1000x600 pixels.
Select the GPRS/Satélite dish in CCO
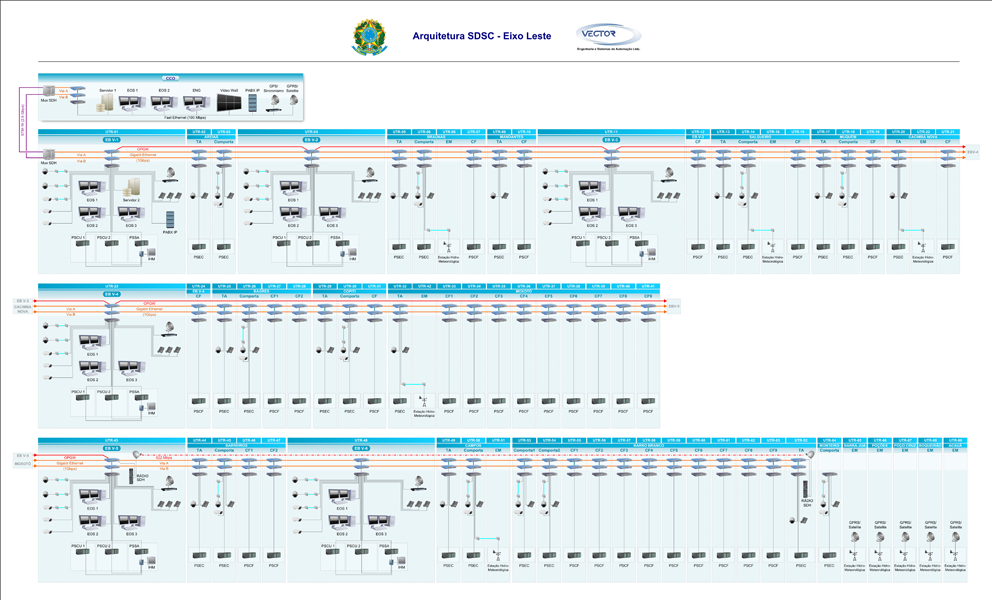[x=293, y=101]
